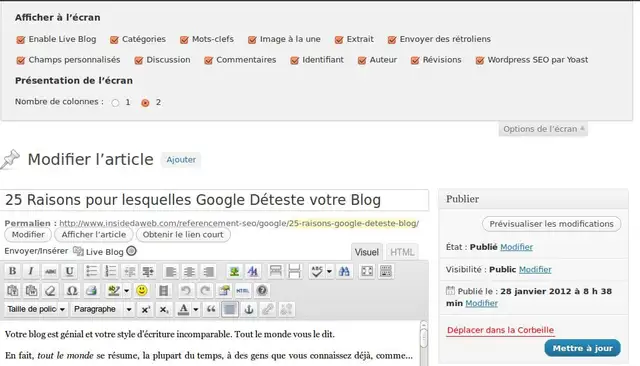Click the insert link chain icon

pyautogui.click(x=267, y=310)
